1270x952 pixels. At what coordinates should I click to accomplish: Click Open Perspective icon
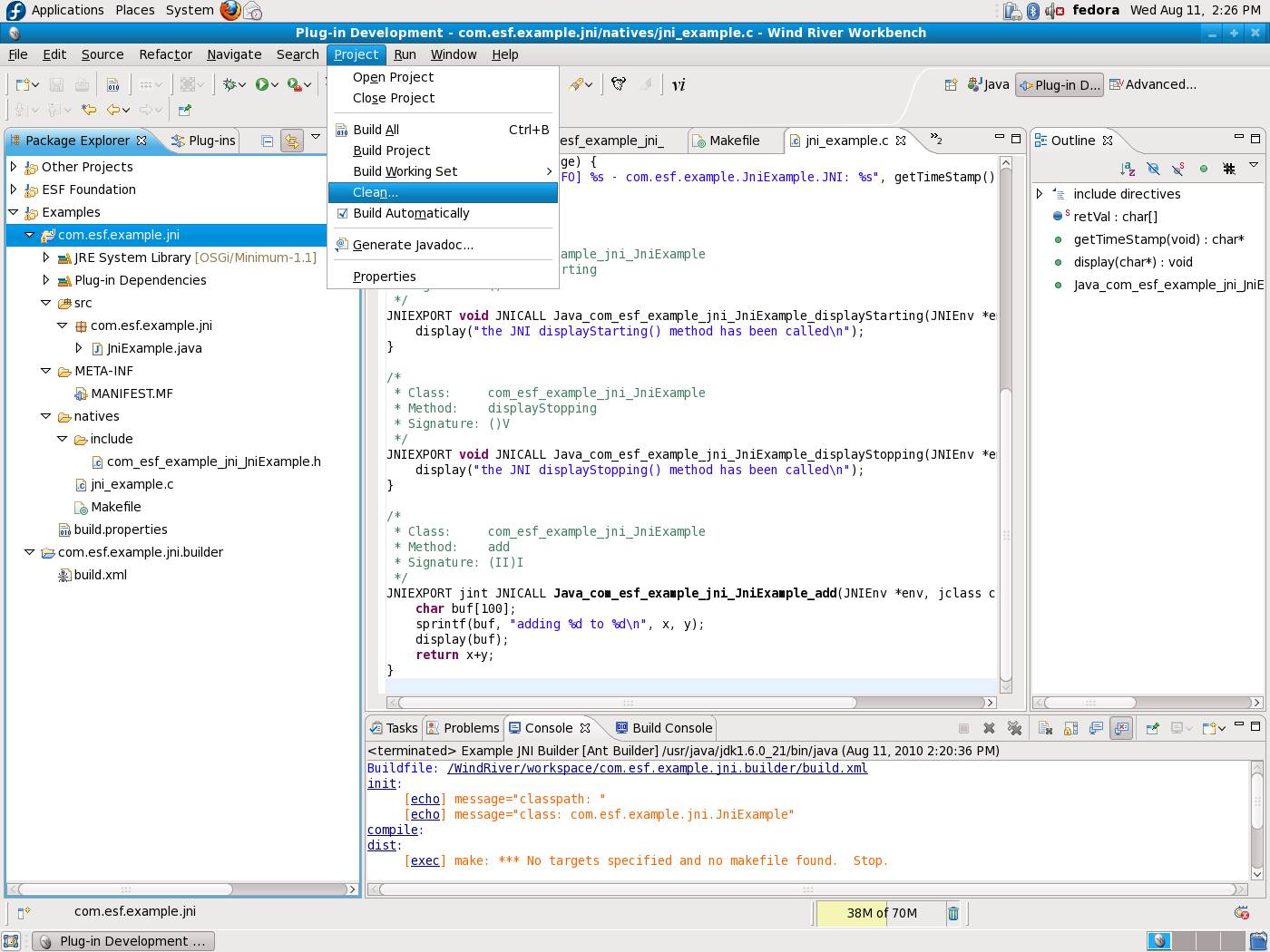click(950, 84)
